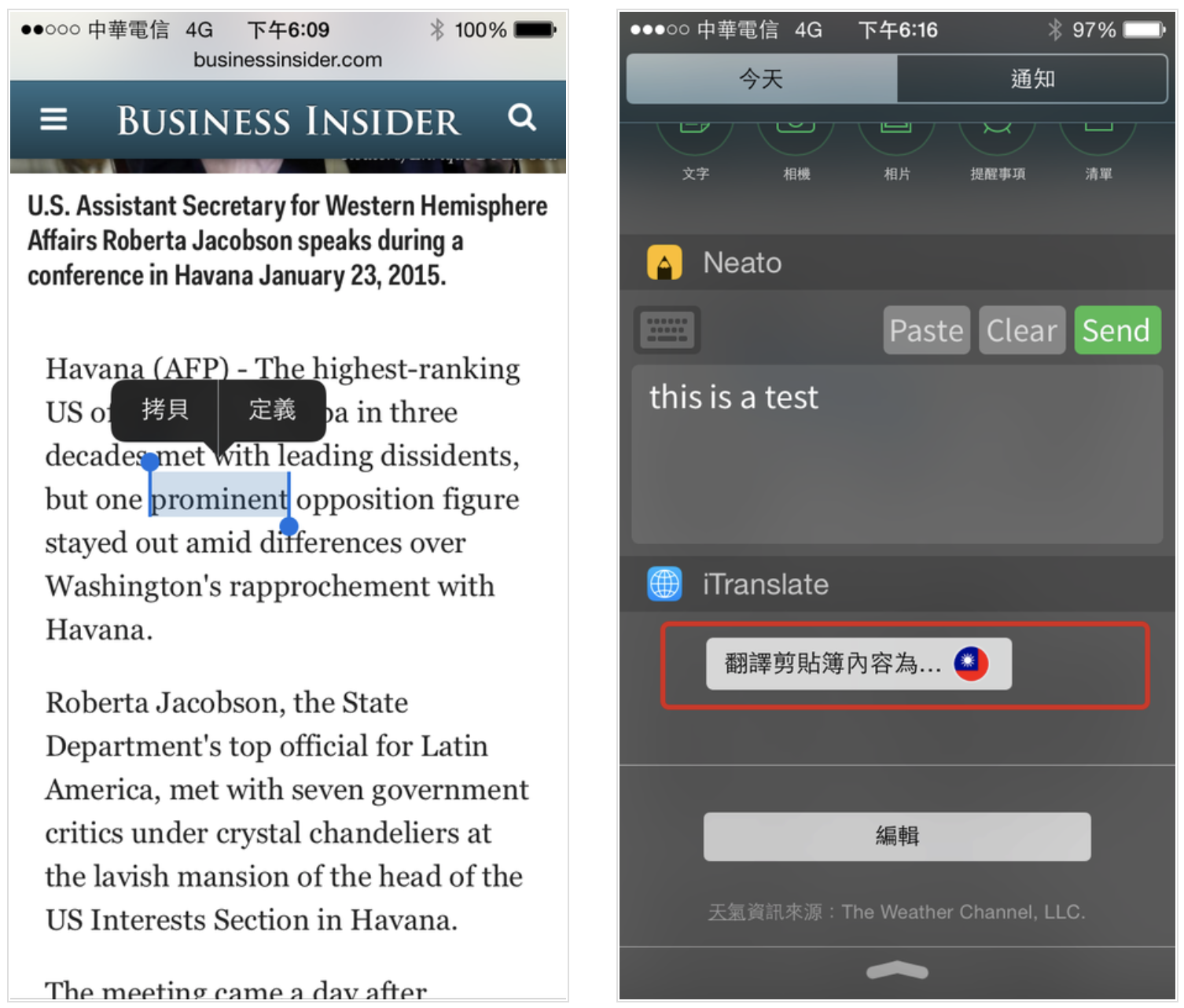Screen dimensions: 1184x1008
Task: Tap the paragraph starting 'Roberta Jacobson, the State'
Action: pos(287,811)
